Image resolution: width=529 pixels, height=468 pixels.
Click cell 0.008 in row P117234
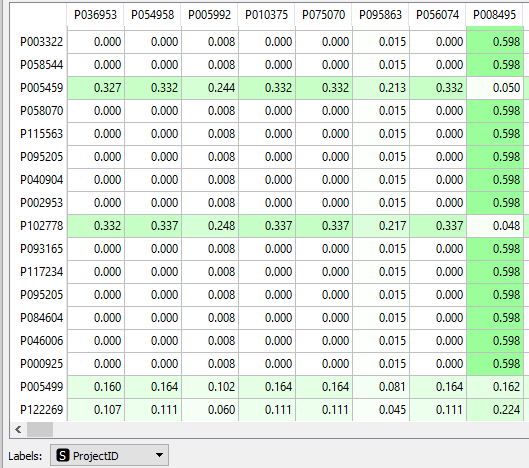click(210, 272)
